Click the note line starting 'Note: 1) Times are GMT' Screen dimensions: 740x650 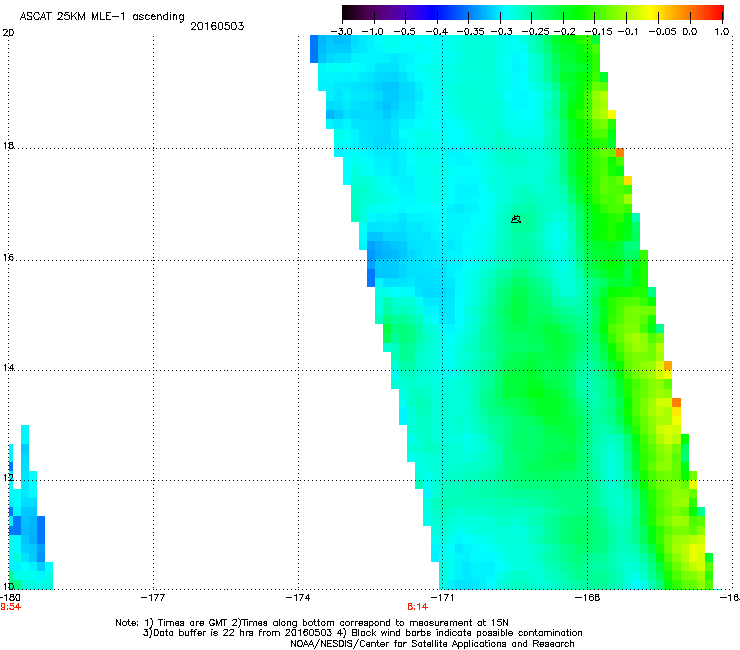click(x=312, y=623)
